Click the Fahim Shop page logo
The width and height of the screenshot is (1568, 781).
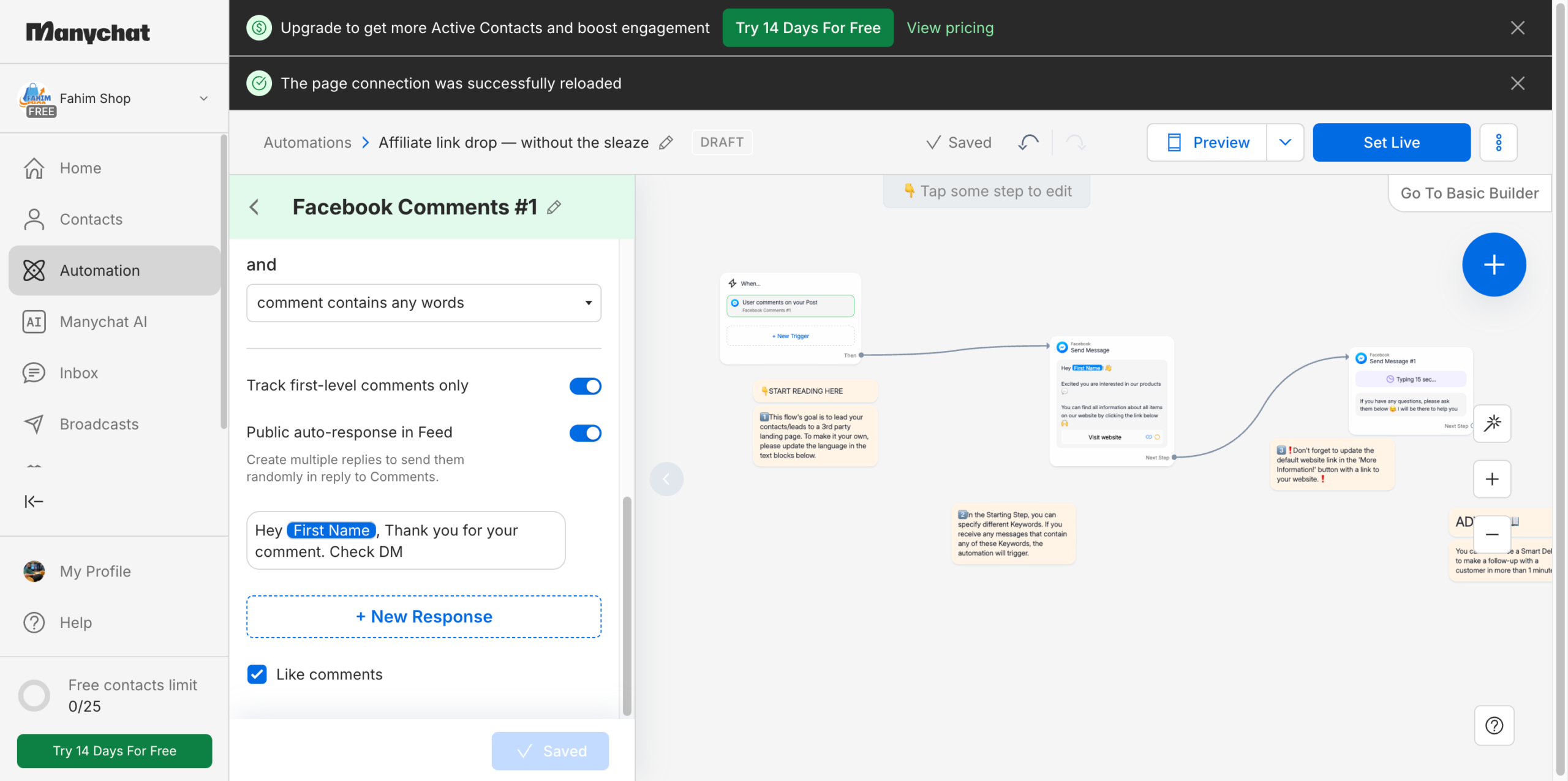[36, 99]
